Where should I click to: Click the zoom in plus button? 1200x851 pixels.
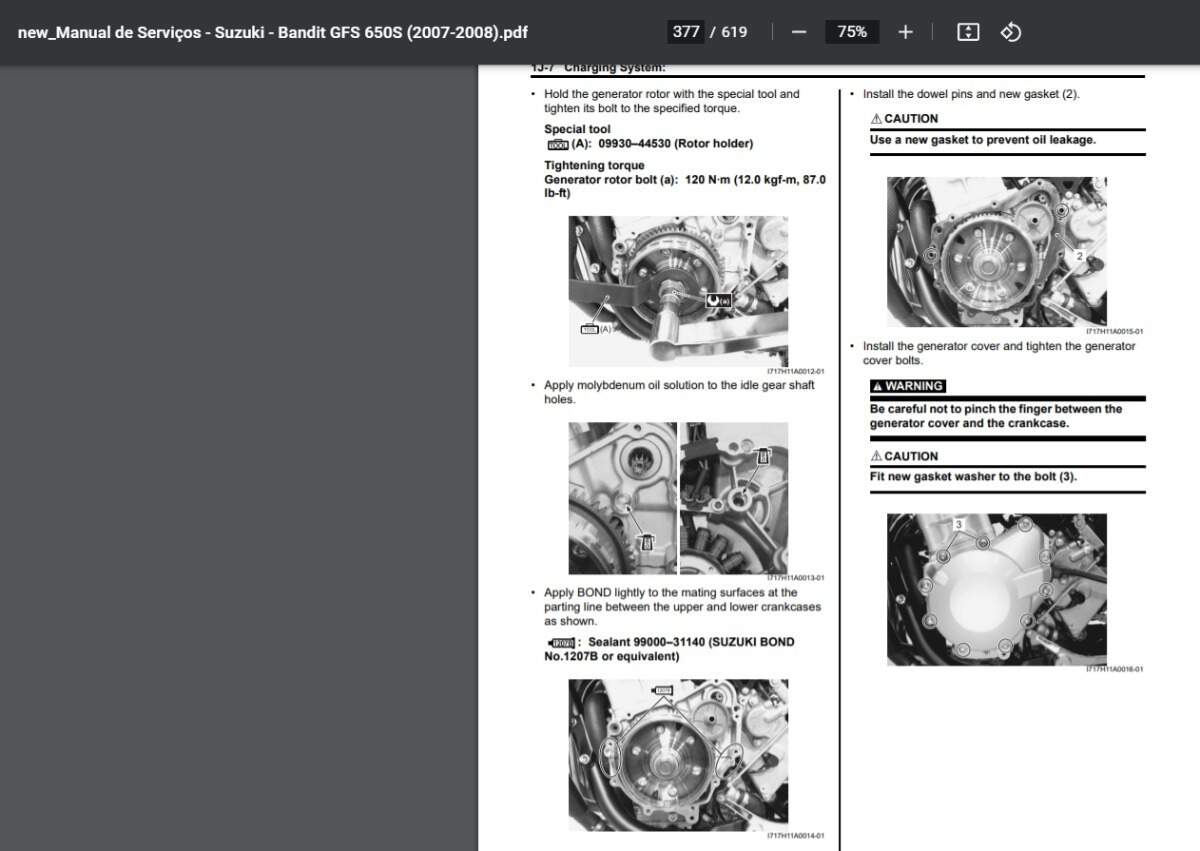[905, 32]
